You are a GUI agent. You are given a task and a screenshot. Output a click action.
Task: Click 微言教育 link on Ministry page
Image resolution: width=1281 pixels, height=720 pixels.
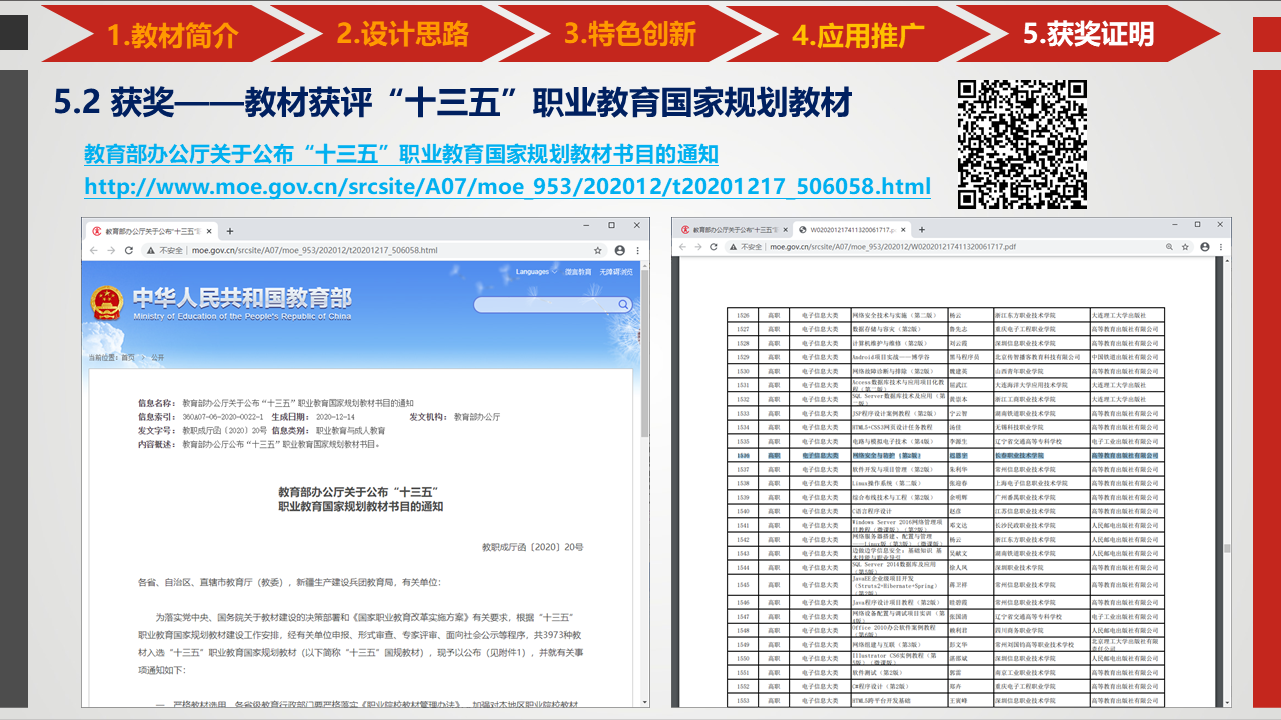click(x=577, y=272)
